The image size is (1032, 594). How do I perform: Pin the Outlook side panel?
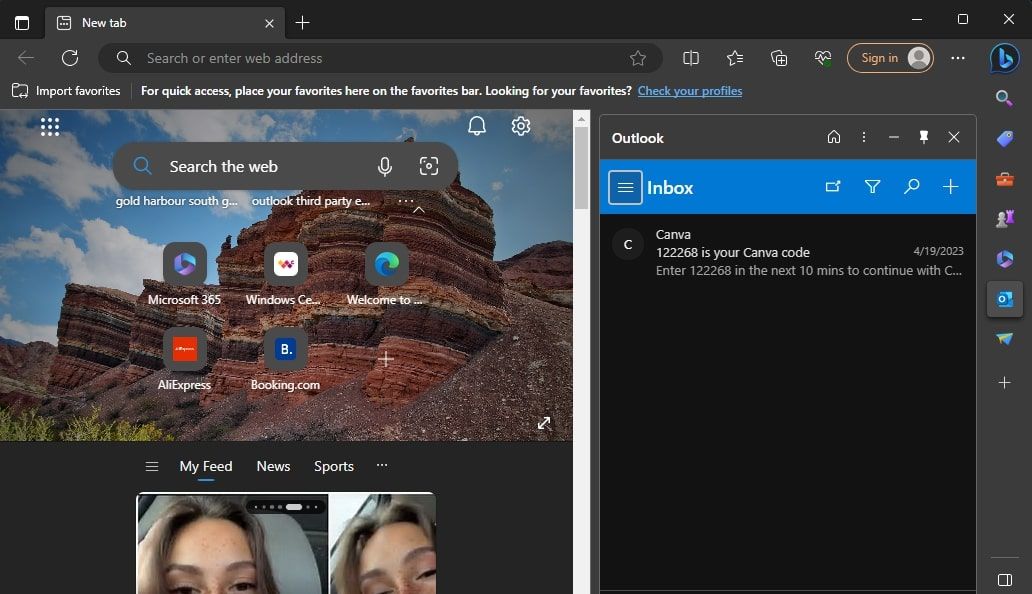pos(923,137)
